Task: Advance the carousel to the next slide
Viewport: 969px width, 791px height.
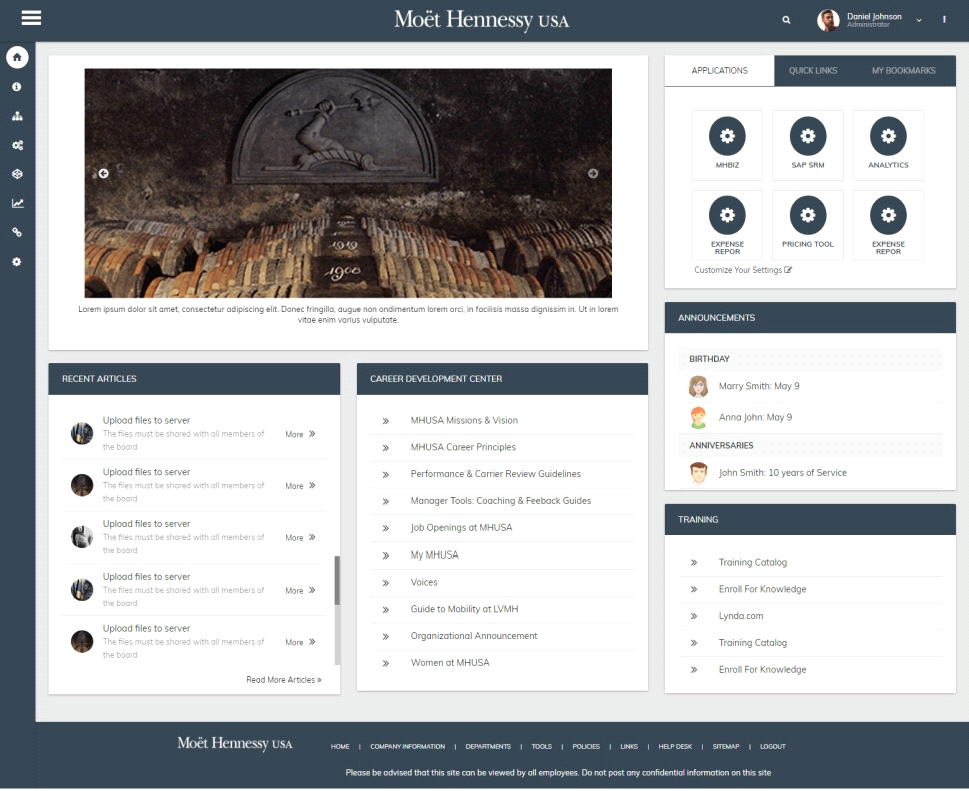Action: (x=593, y=174)
